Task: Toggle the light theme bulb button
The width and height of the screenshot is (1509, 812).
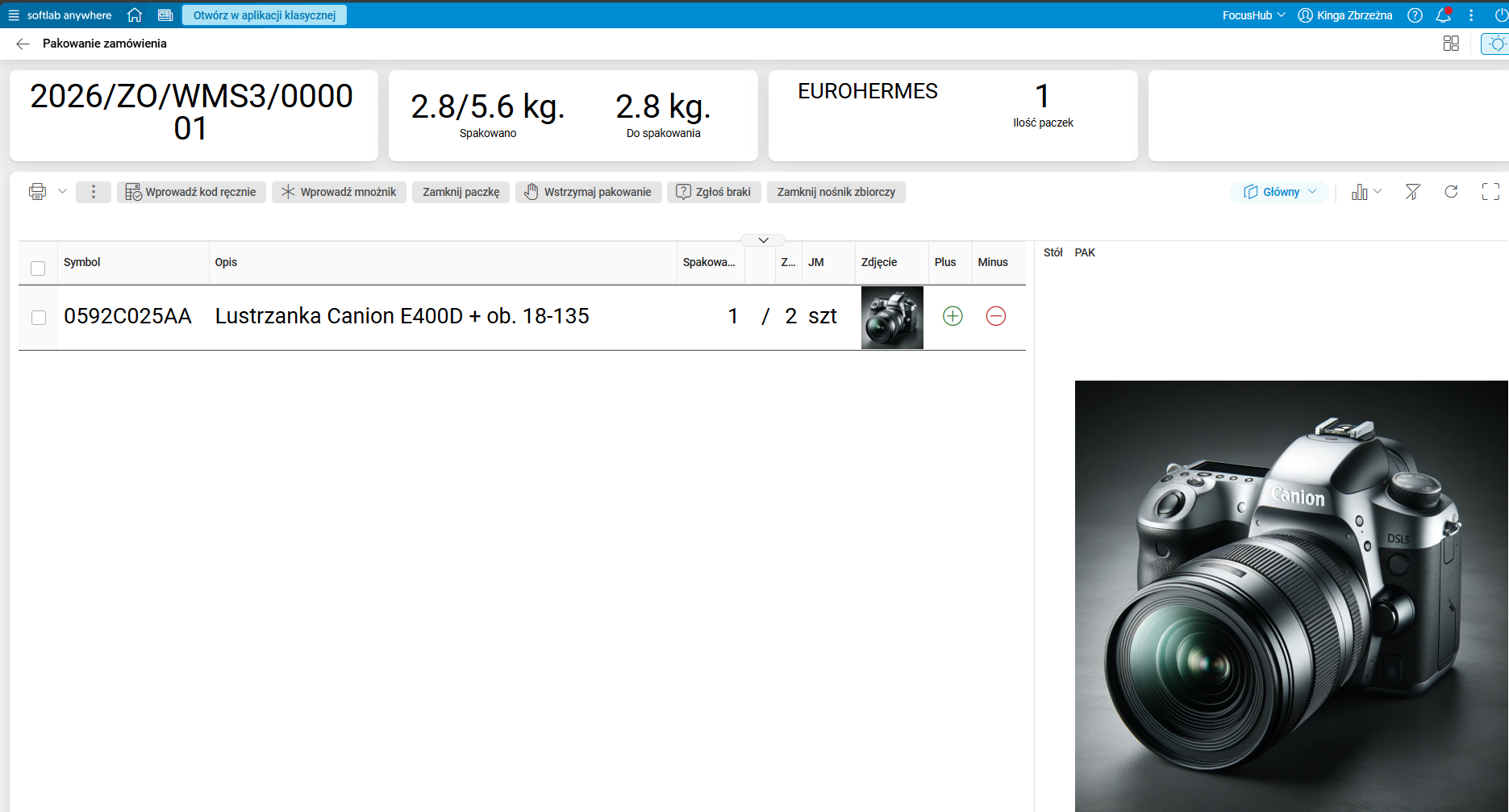Action: click(1496, 44)
